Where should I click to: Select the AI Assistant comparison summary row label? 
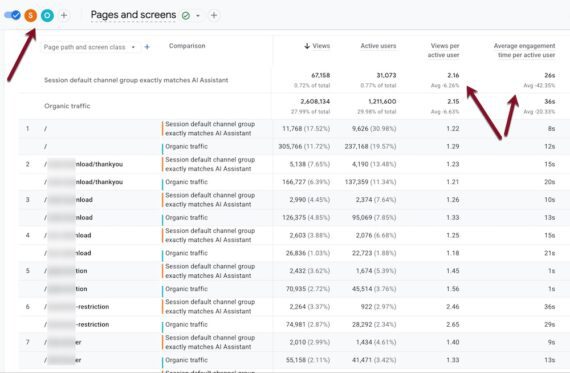136,80
